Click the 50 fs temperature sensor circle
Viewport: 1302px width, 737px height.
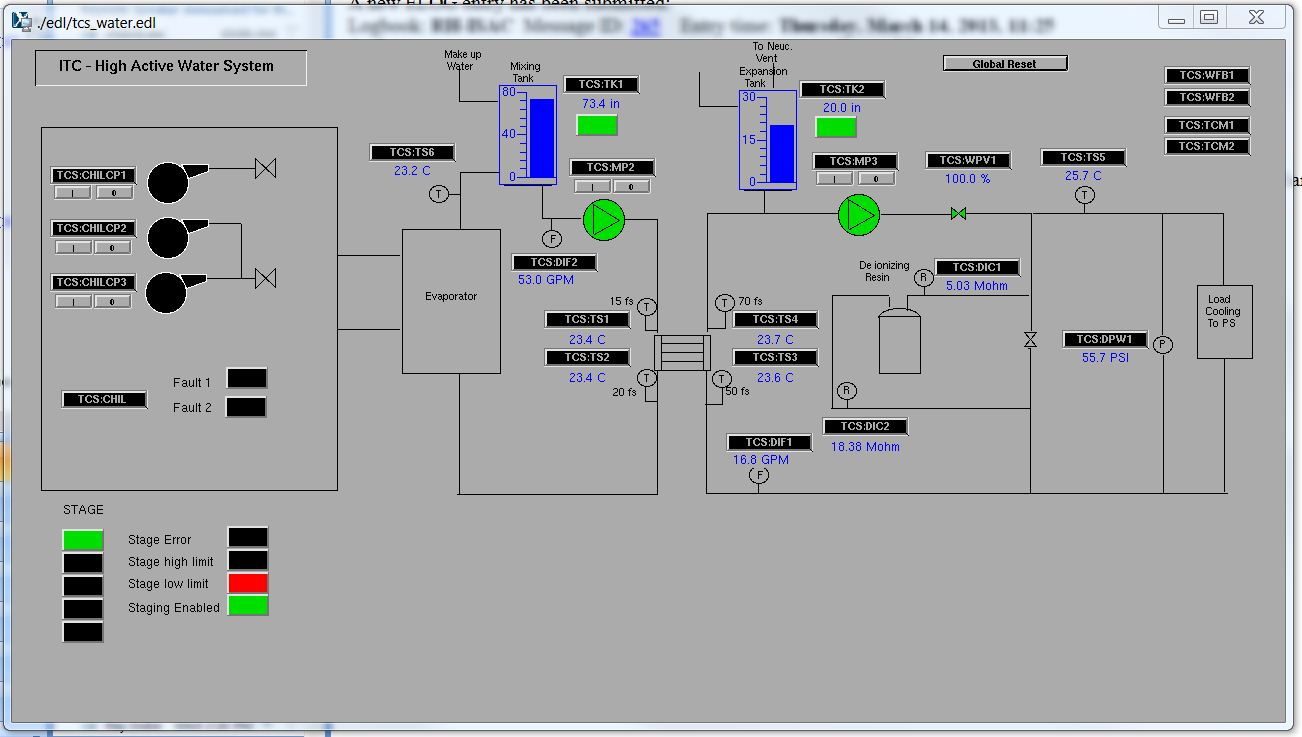click(x=722, y=378)
